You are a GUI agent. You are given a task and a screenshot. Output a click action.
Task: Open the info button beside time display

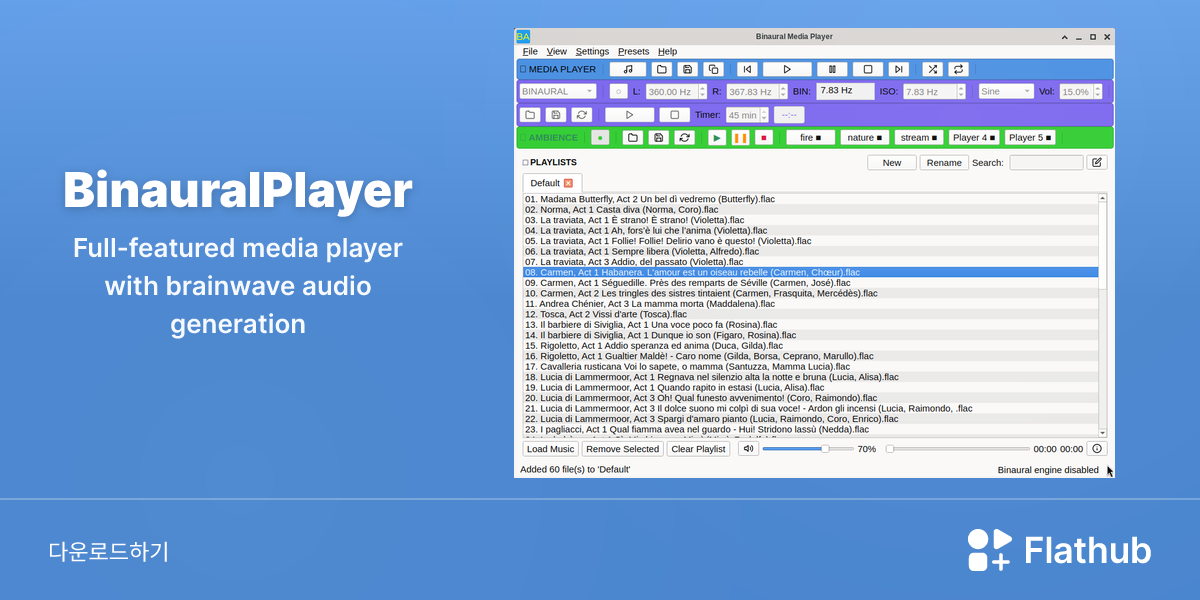1097,449
